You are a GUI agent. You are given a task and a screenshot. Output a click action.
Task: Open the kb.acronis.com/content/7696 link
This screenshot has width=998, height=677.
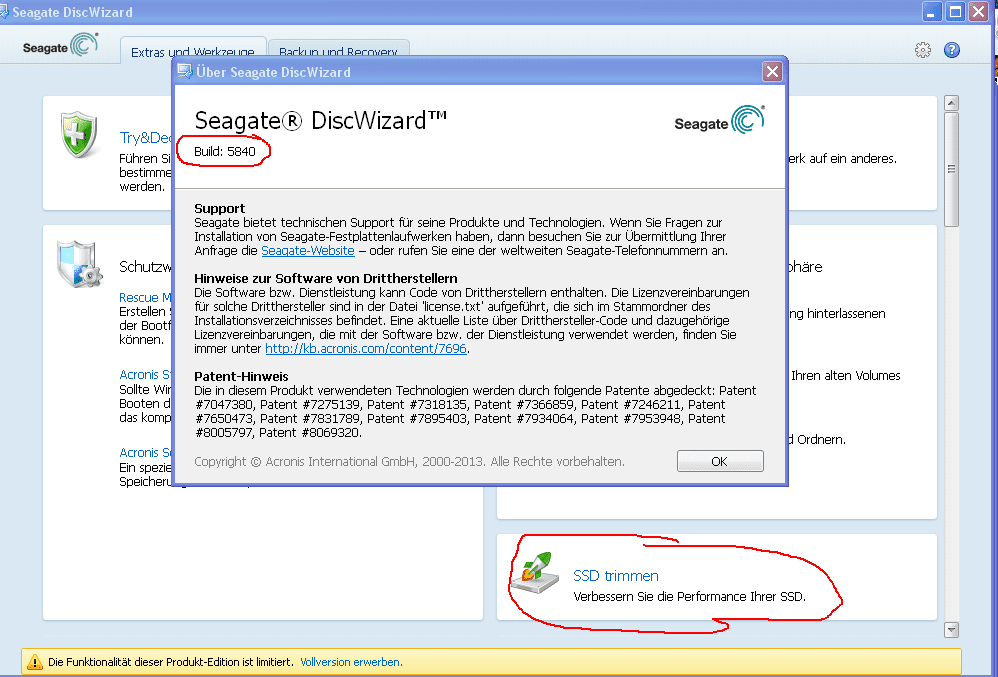pos(366,349)
